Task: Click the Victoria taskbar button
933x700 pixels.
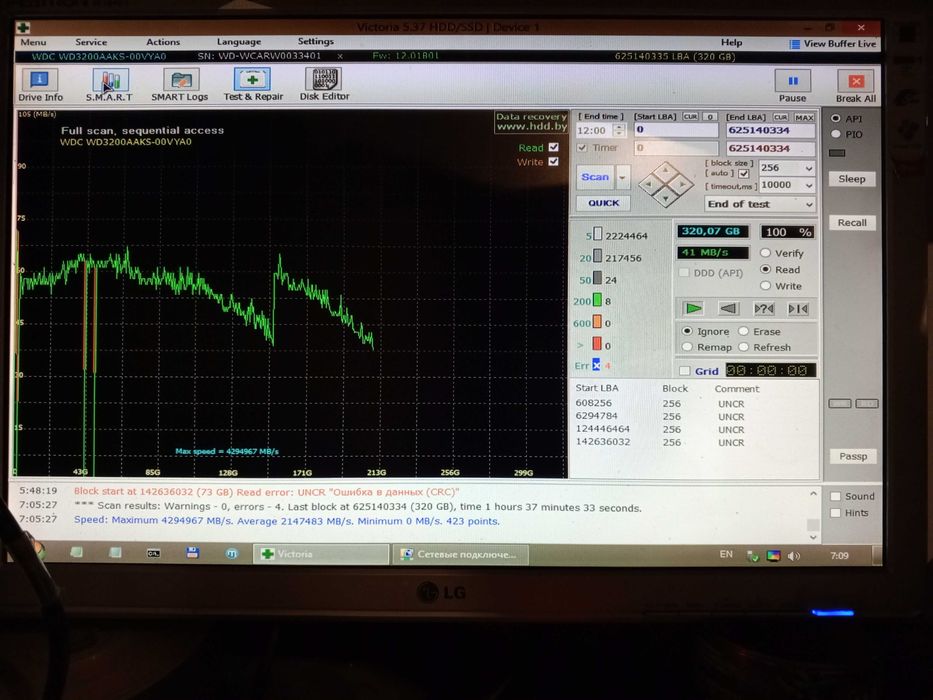Action: point(321,554)
